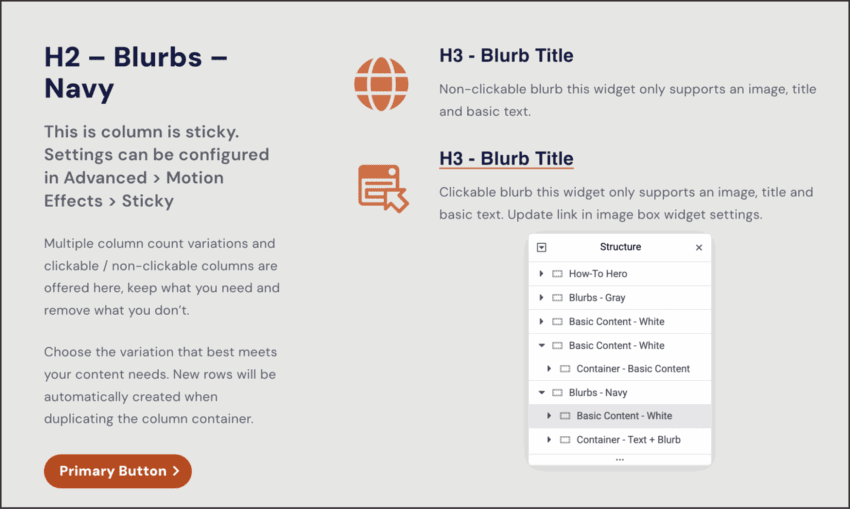This screenshot has height=509, width=850.
Task: Expand arrow on highlighted Basic Content - White row
Action: coord(549,416)
